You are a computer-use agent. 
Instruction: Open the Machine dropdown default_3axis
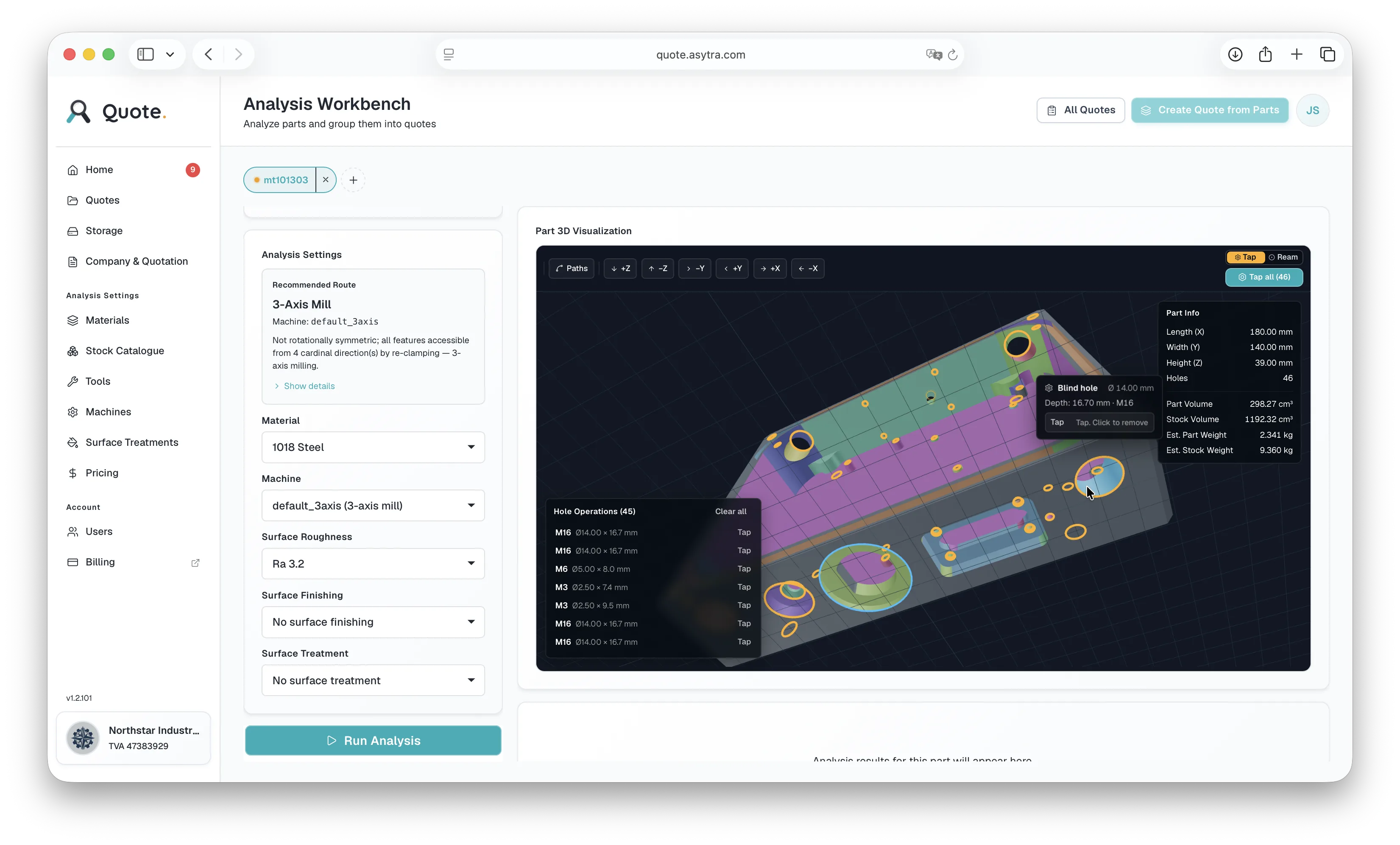[373, 506]
